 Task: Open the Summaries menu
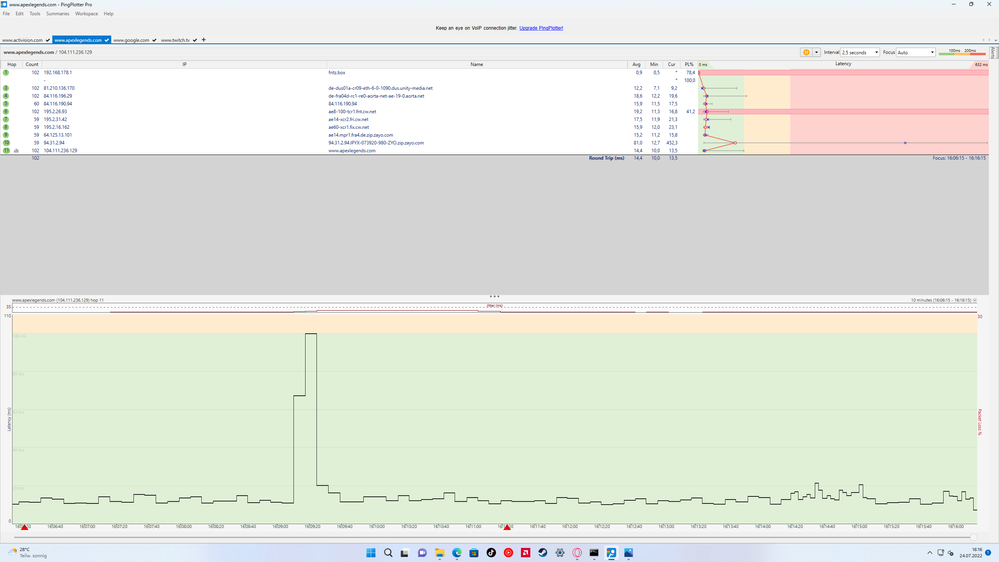pos(58,14)
